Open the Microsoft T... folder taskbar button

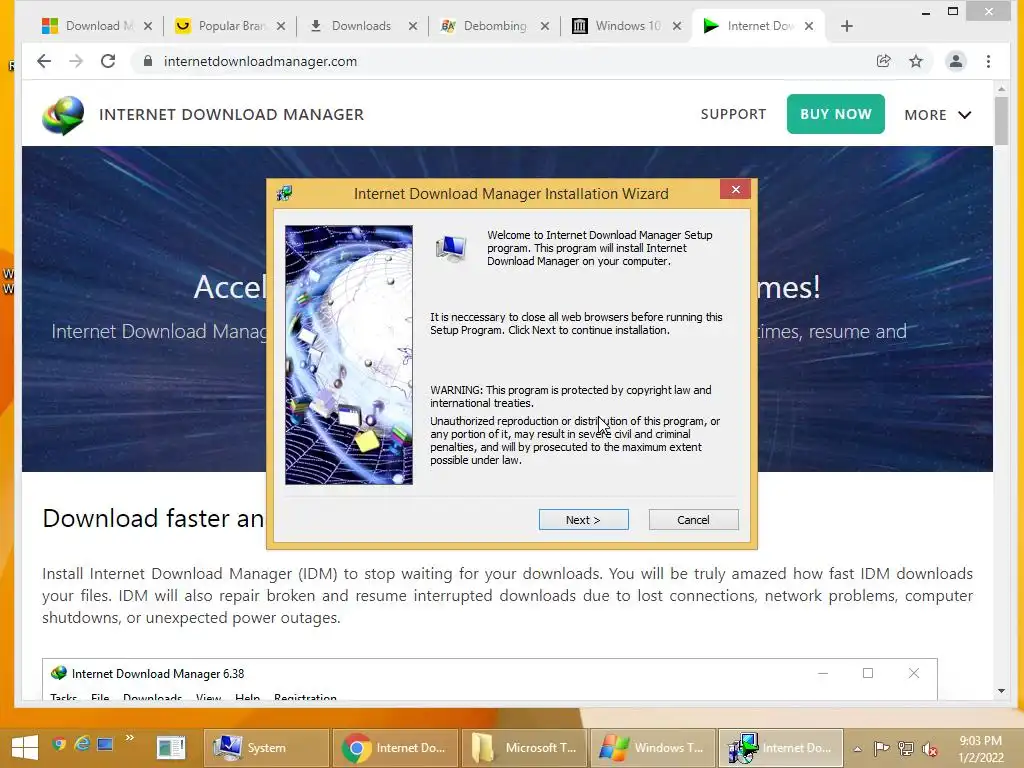point(524,748)
